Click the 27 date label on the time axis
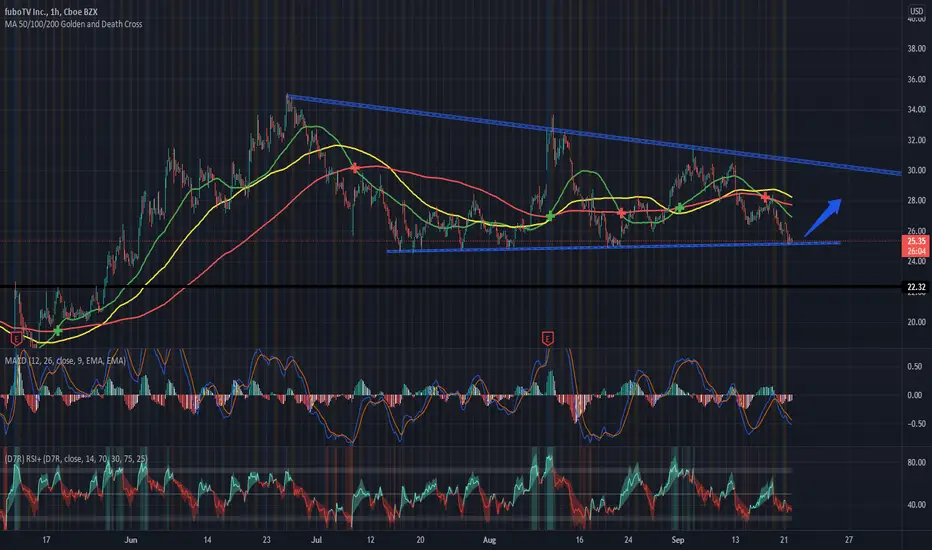This screenshot has width=932, height=550. 849,540
